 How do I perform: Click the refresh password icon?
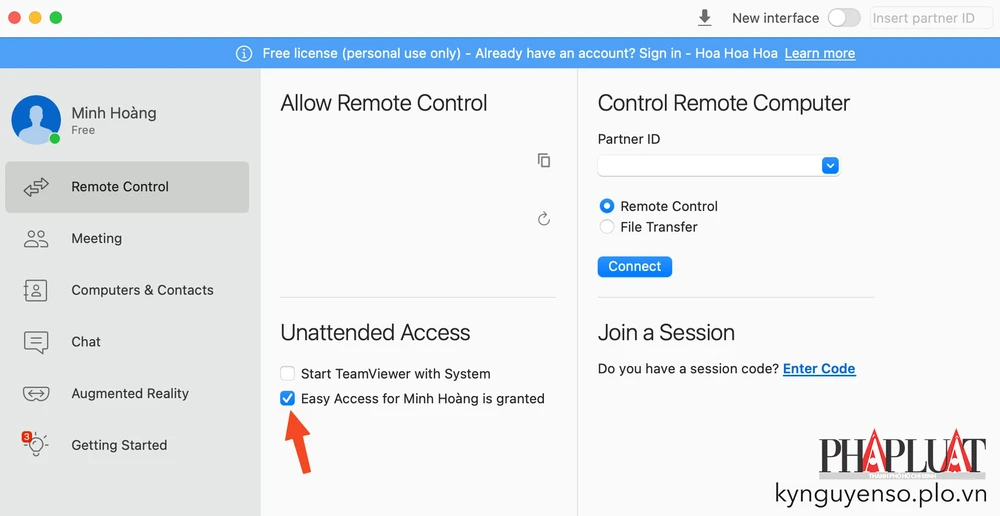coord(544,218)
